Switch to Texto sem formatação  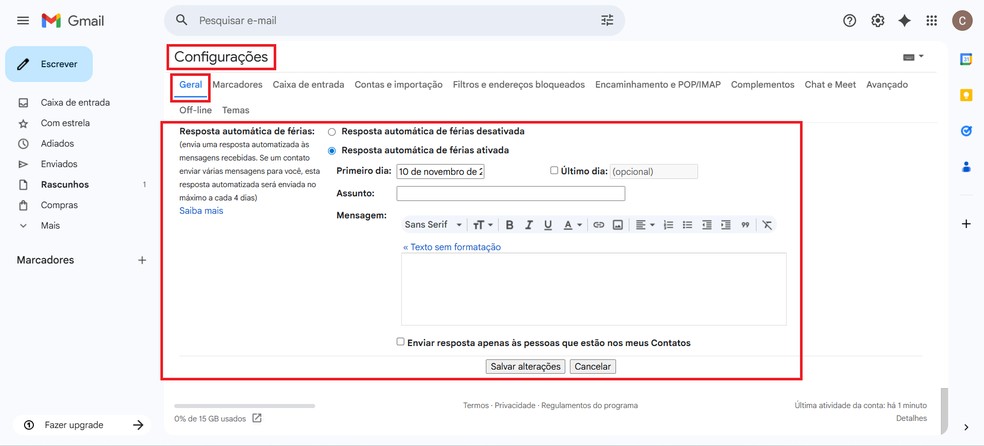coord(452,247)
